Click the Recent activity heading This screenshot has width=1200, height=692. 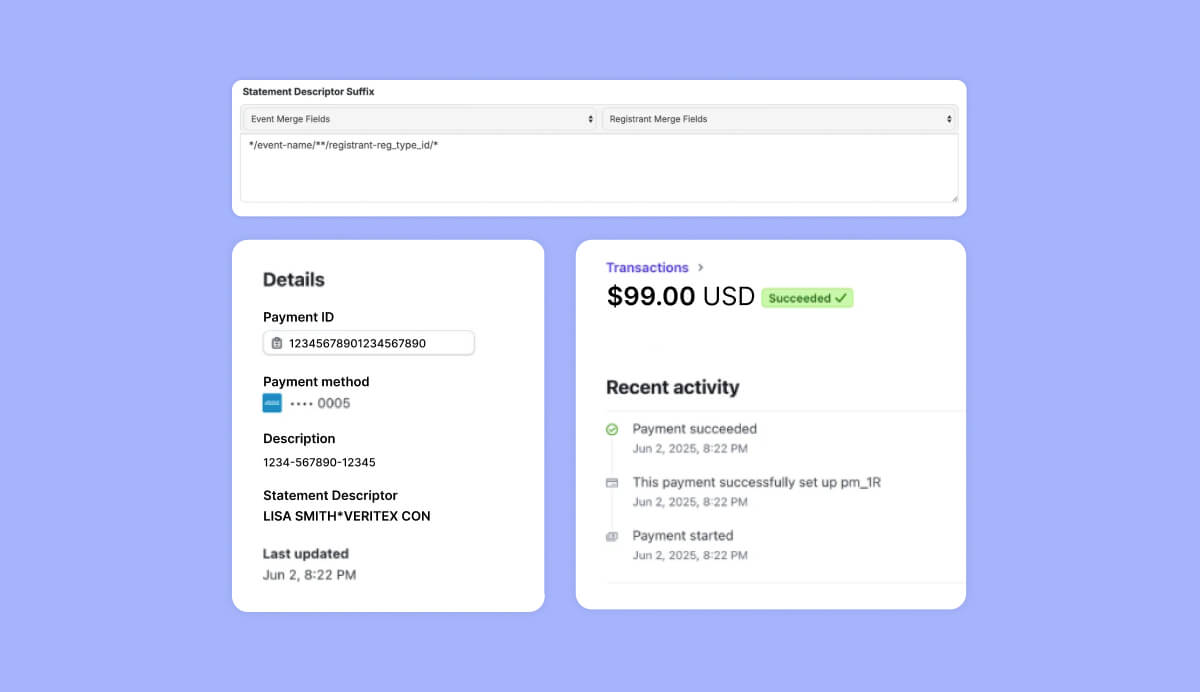tap(673, 387)
